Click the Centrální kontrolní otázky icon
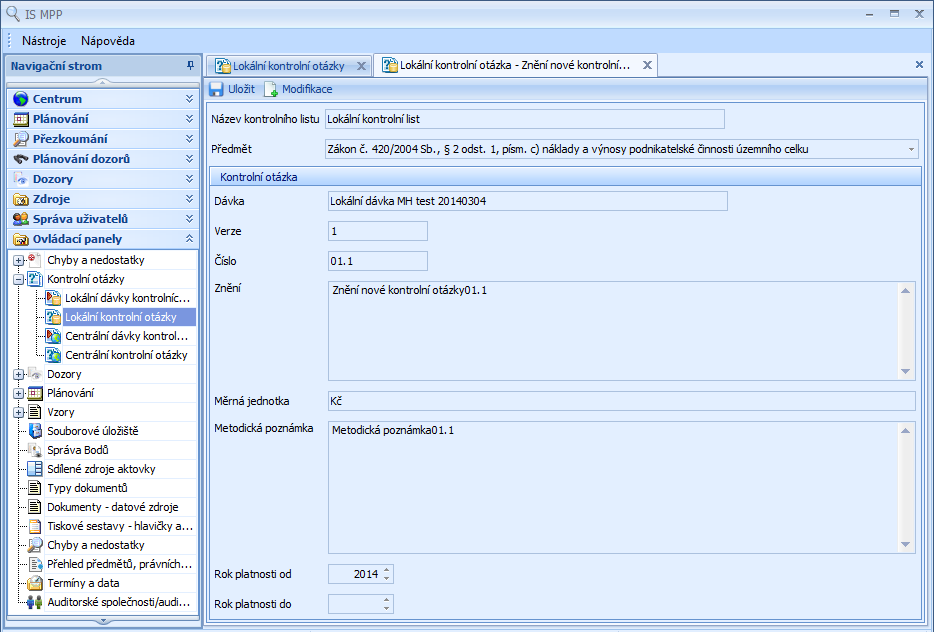The image size is (934, 632). (53, 355)
